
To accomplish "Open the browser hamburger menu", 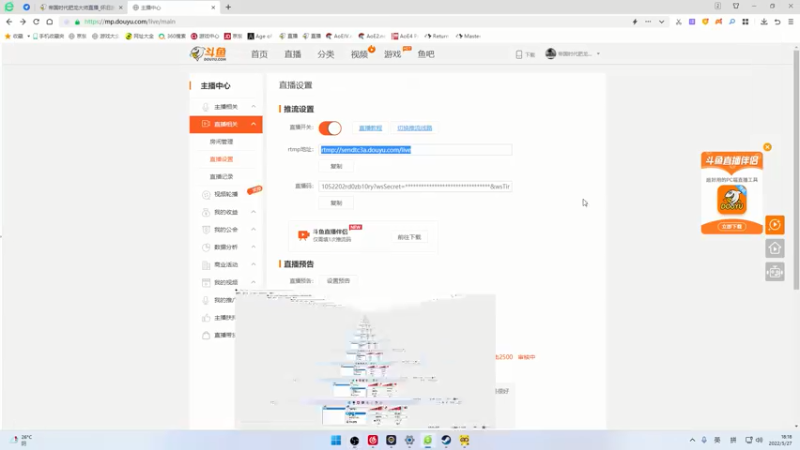I will pyautogui.click(x=791, y=22).
